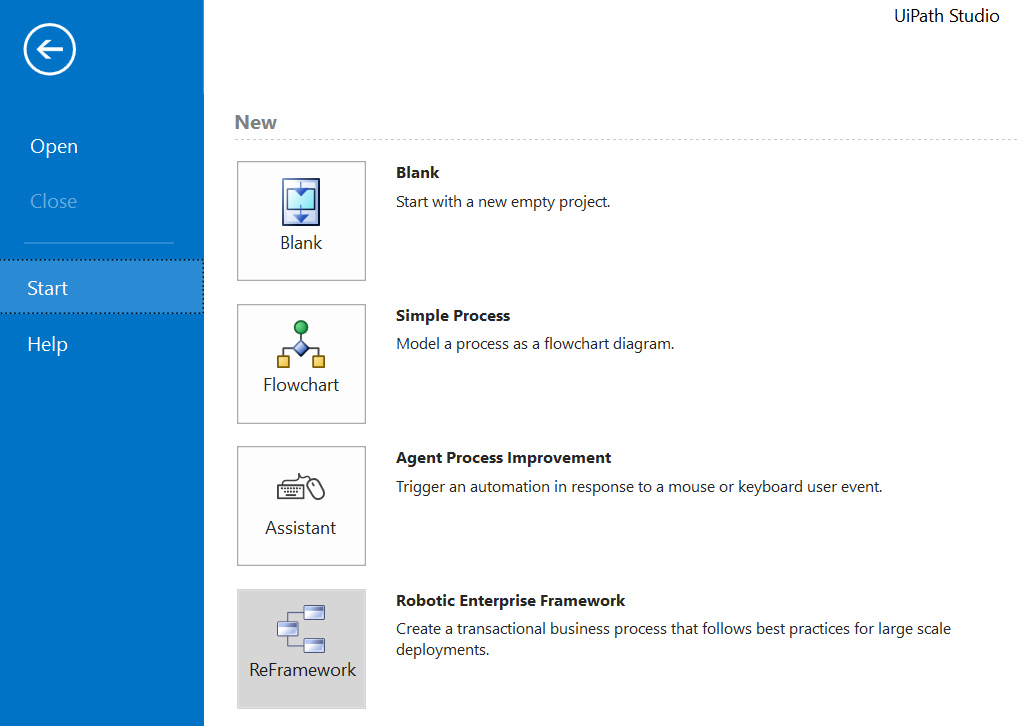Viewport: 1028px width, 726px height.
Task: Click the Simple Process title
Action: point(453,315)
